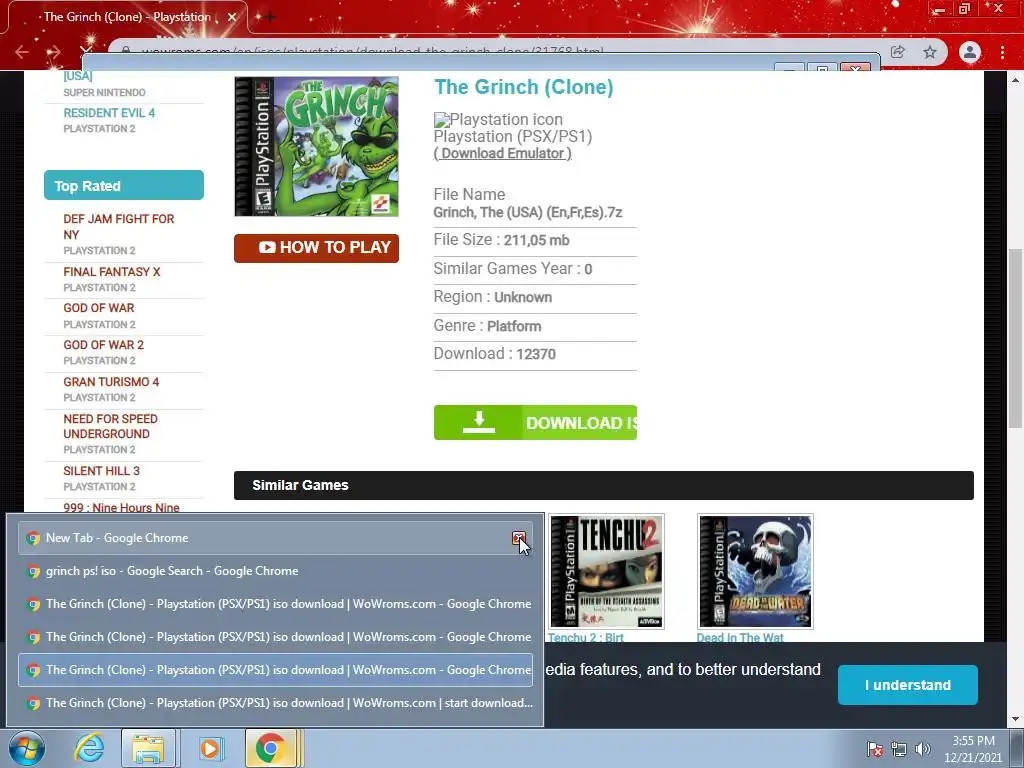Close the New Tab window preview
This screenshot has width=1024, height=768.
pos(519,538)
